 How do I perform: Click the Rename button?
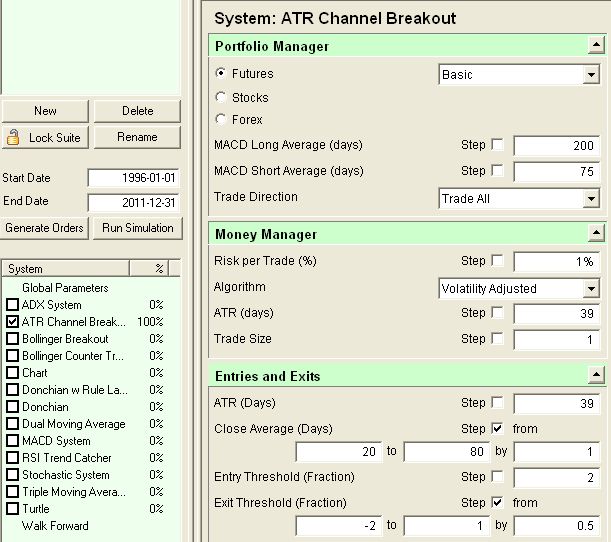click(137, 137)
